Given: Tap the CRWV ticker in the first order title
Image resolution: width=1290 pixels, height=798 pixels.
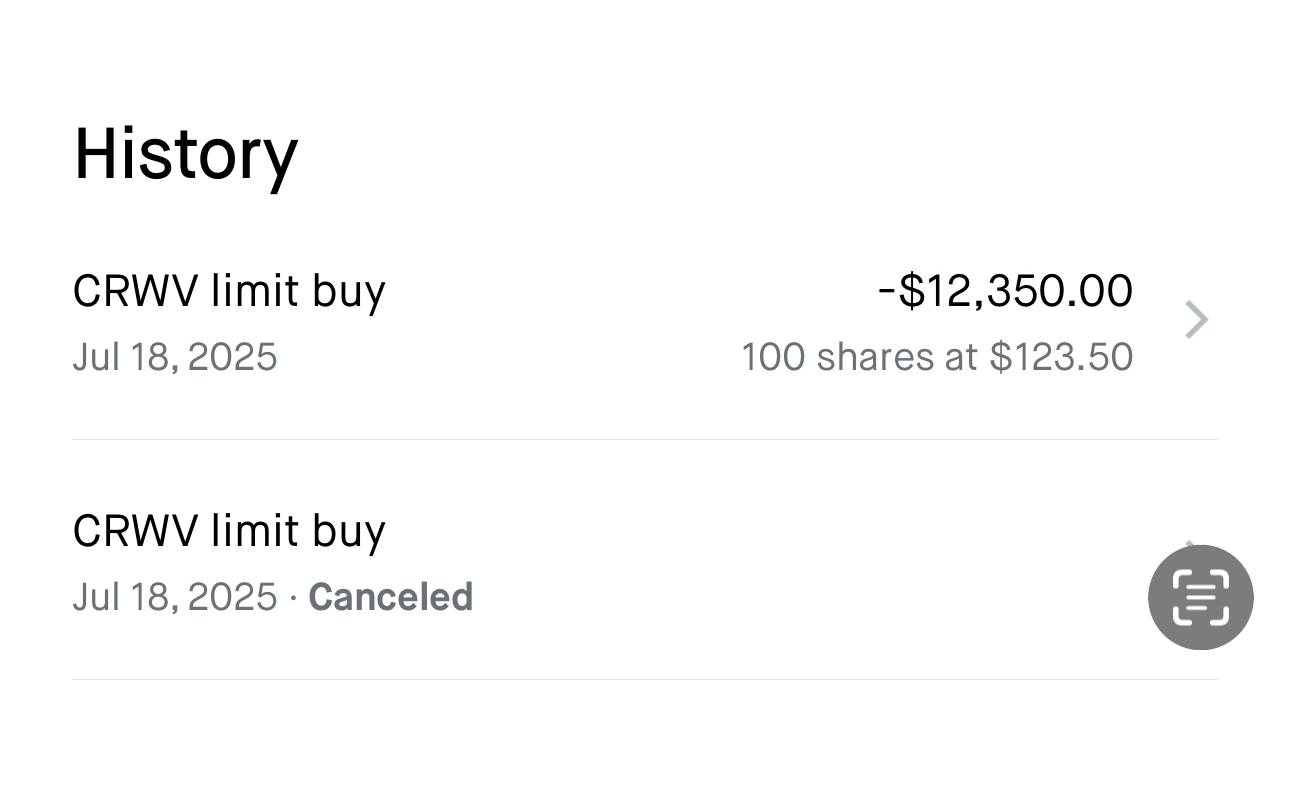Looking at the screenshot, I should pyautogui.click(x=135, y=291).
